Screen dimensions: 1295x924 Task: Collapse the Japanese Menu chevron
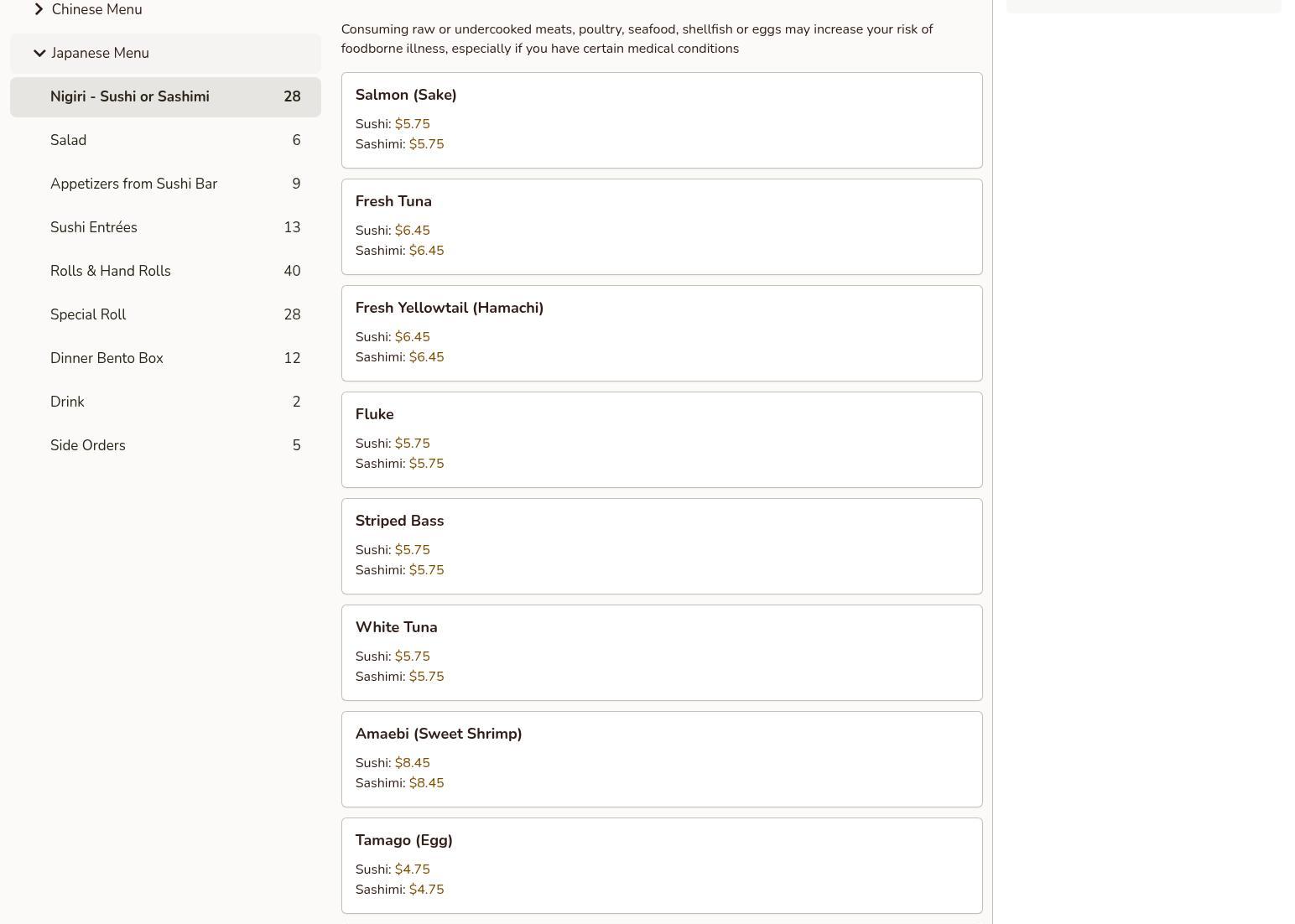(39, 53)
